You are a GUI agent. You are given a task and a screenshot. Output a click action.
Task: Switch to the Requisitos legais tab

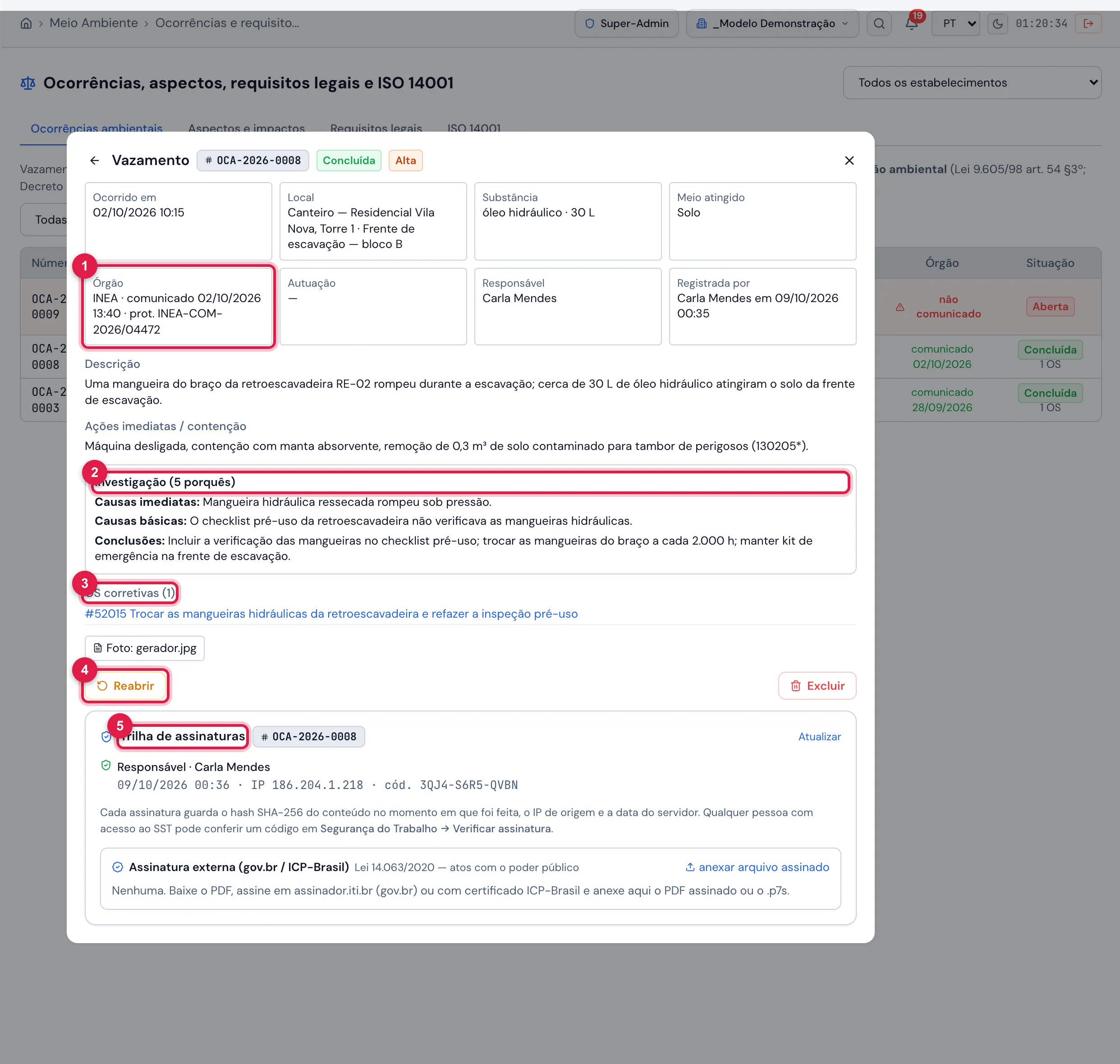tap(376, 128)
